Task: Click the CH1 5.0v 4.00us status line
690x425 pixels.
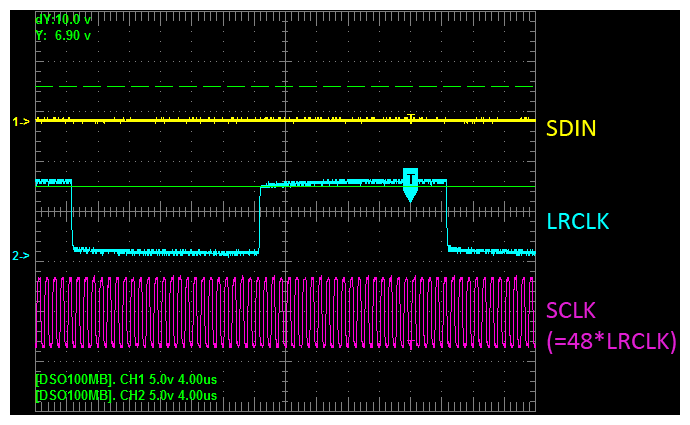Action: pyautogui.click(x=126, y=379)
